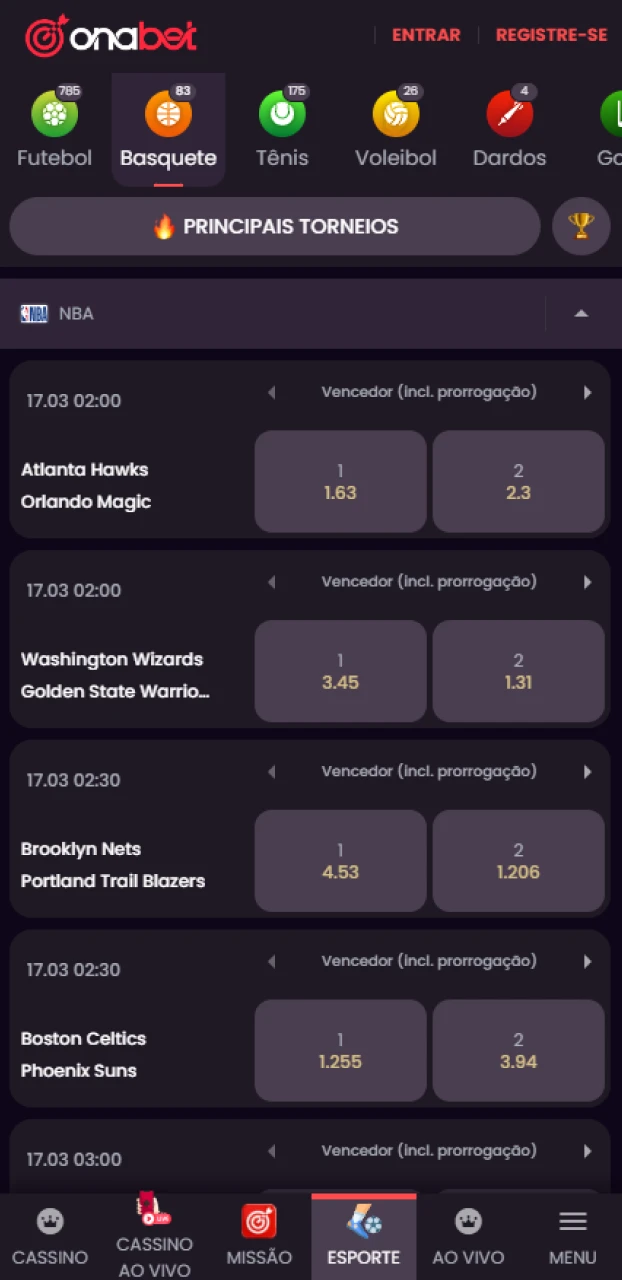Select the Futebol sport icon
The width and height of the screenshot is (622, 1280).
pyautogui.click(x=54, y=114)
